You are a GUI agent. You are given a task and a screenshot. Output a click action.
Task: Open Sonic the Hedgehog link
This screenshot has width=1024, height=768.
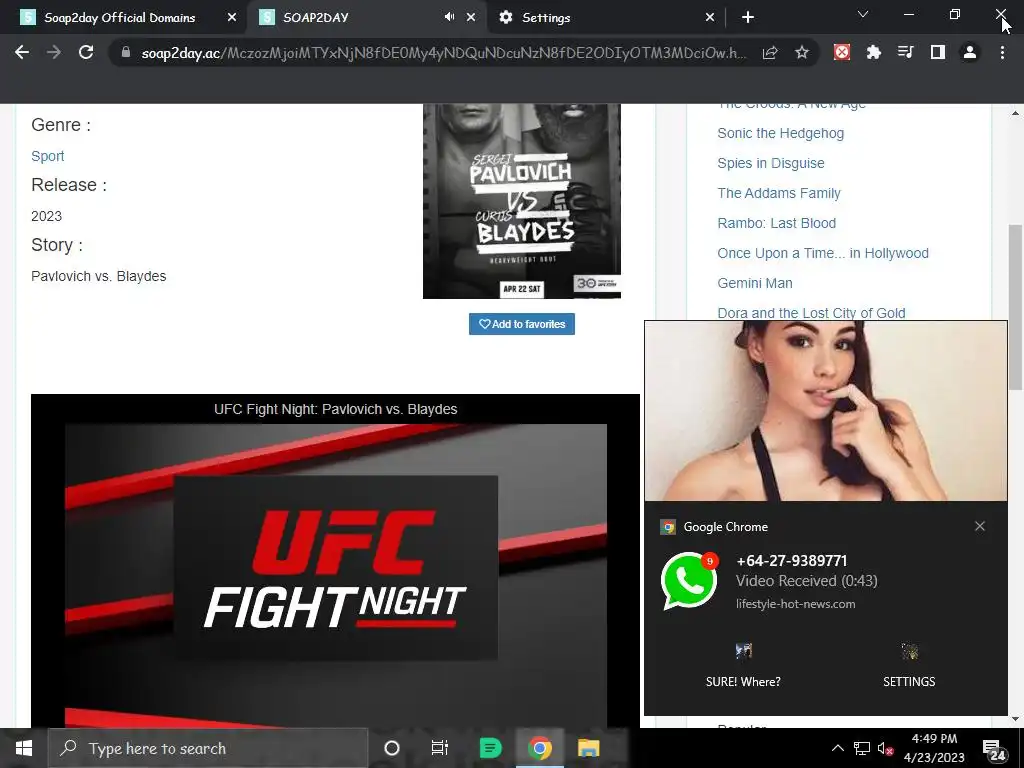click(780, 133)
